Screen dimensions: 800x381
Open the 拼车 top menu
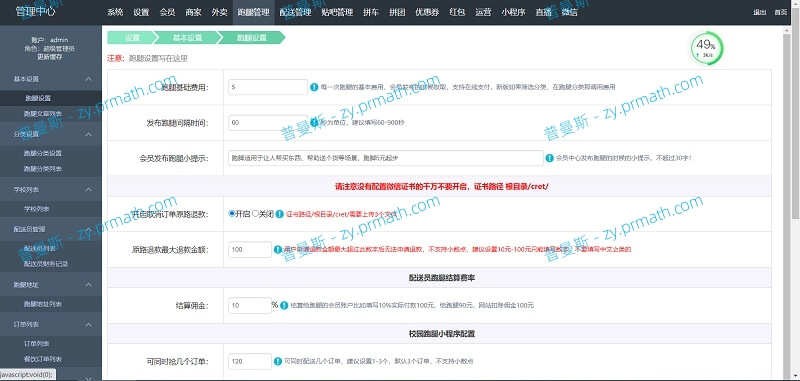pos(371,12)
